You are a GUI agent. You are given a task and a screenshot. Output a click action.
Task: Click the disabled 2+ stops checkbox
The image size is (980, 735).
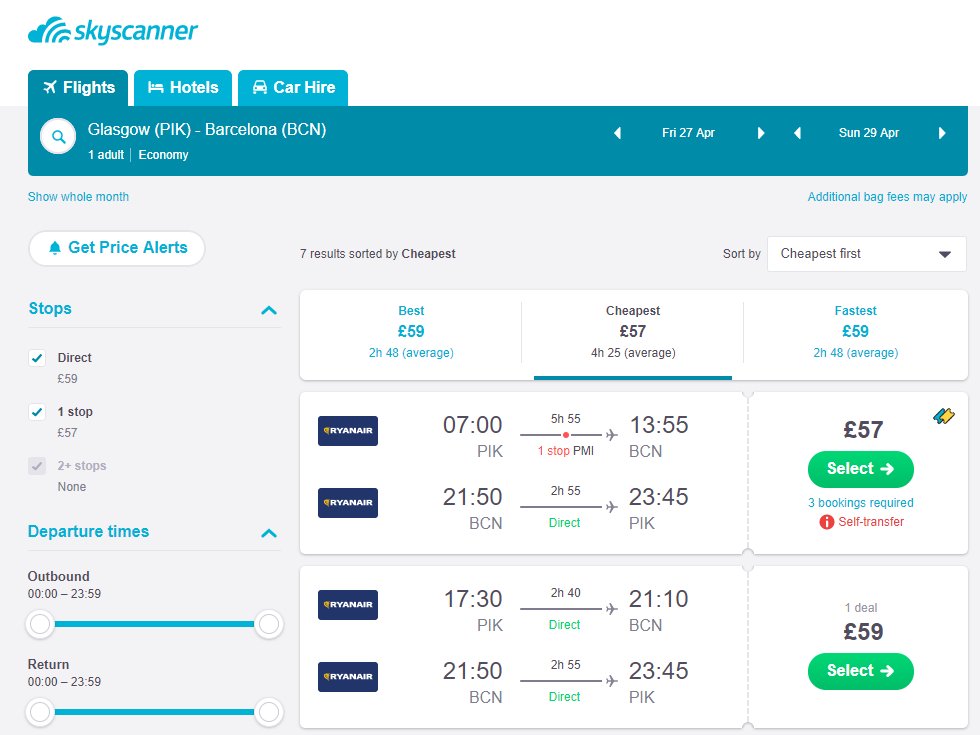[36, 465]
